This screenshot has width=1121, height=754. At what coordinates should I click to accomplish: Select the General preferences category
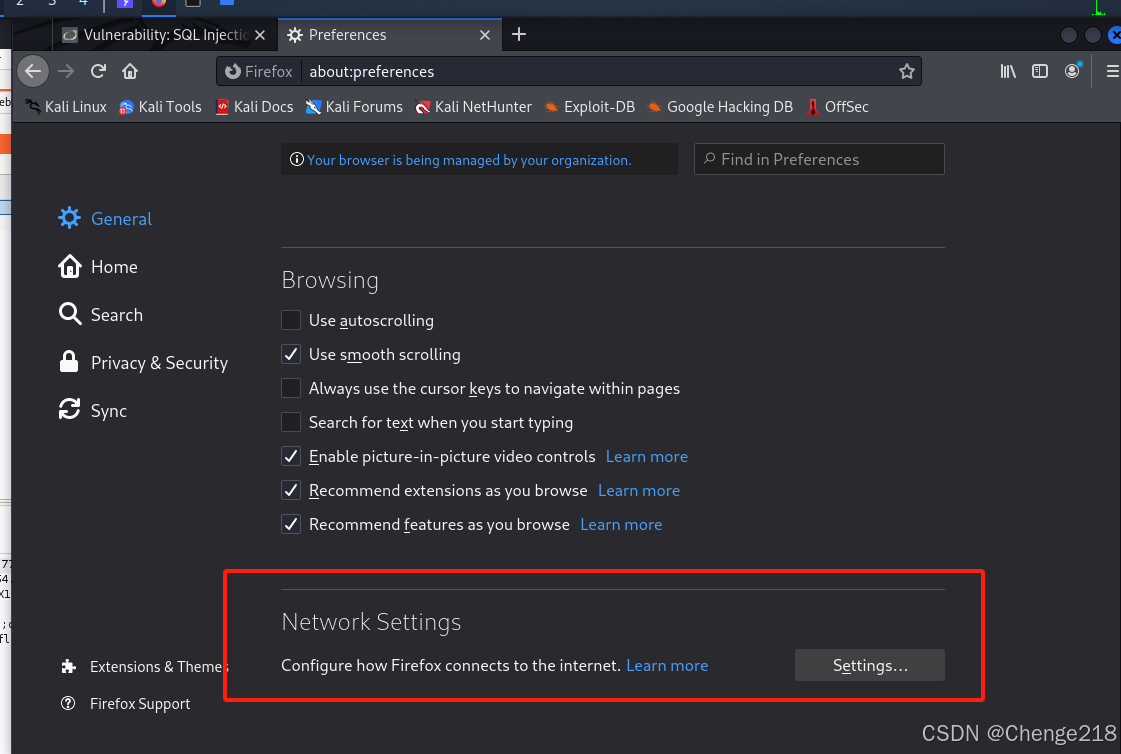(x=105, y=219)
